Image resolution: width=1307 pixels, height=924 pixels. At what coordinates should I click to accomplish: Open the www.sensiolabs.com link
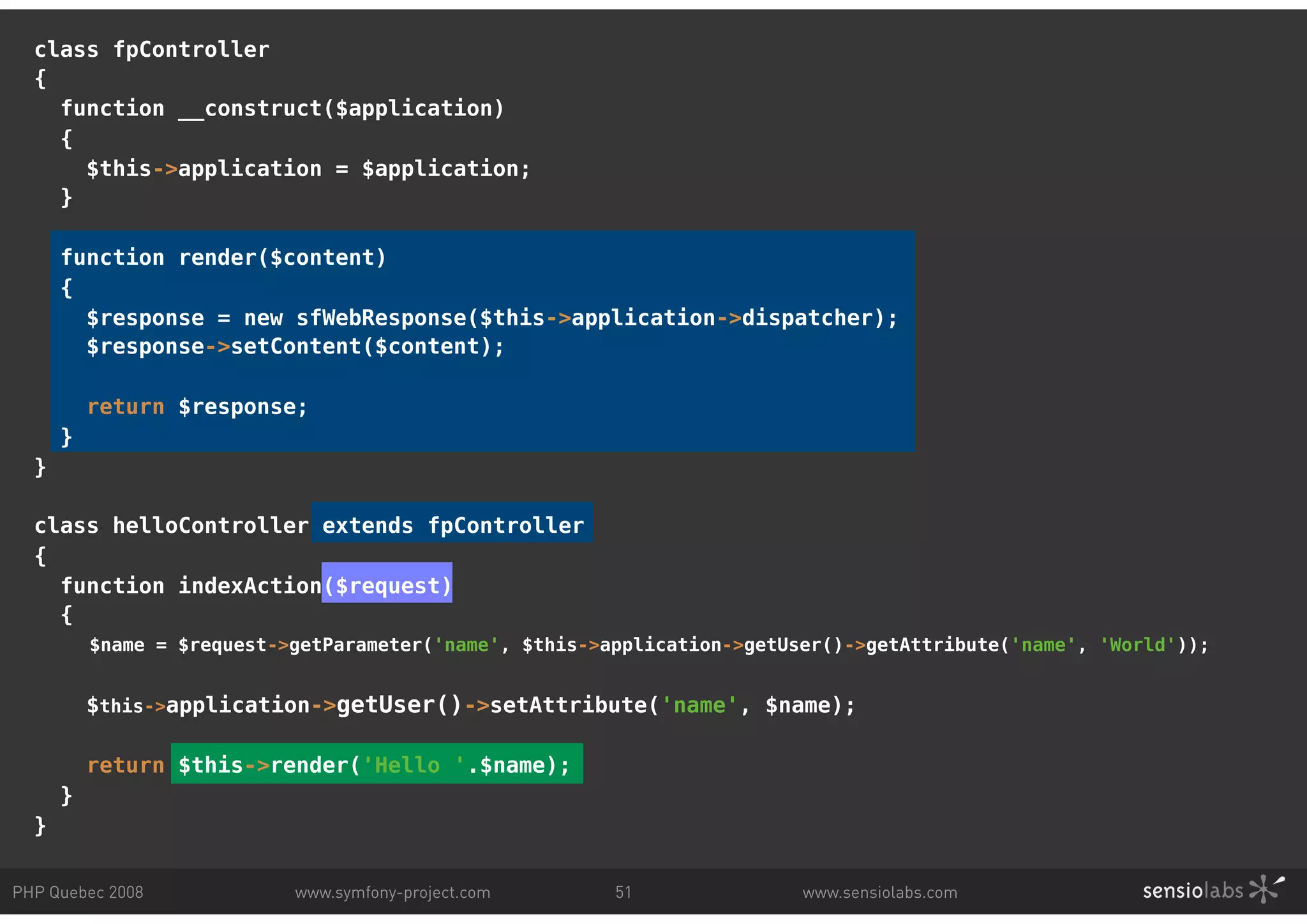879,892
